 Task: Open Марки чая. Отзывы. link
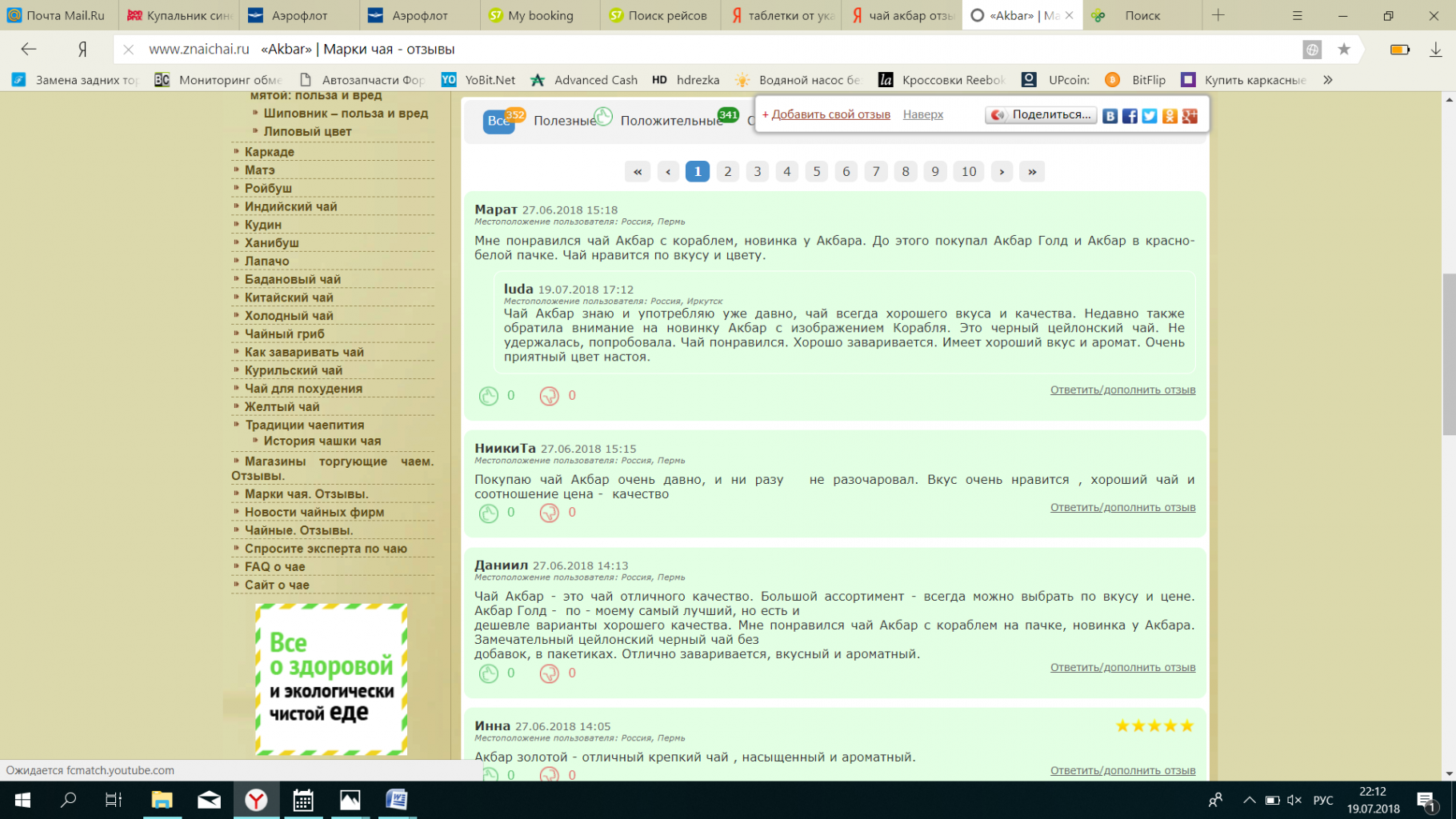[306, 494]
